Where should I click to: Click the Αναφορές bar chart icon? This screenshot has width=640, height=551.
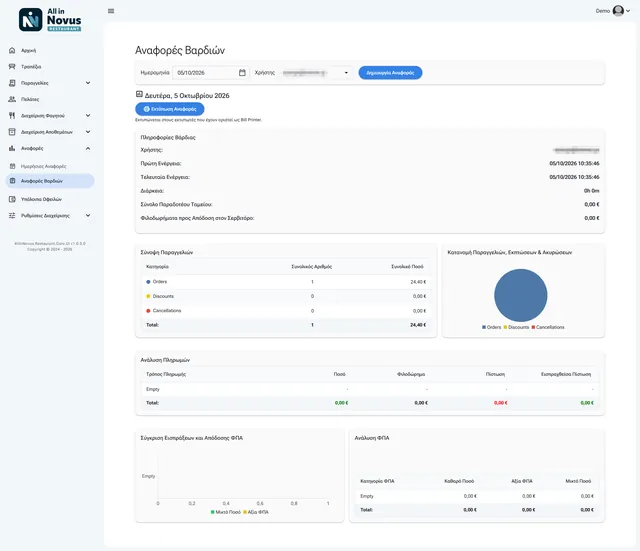click(x=12, y=148)
